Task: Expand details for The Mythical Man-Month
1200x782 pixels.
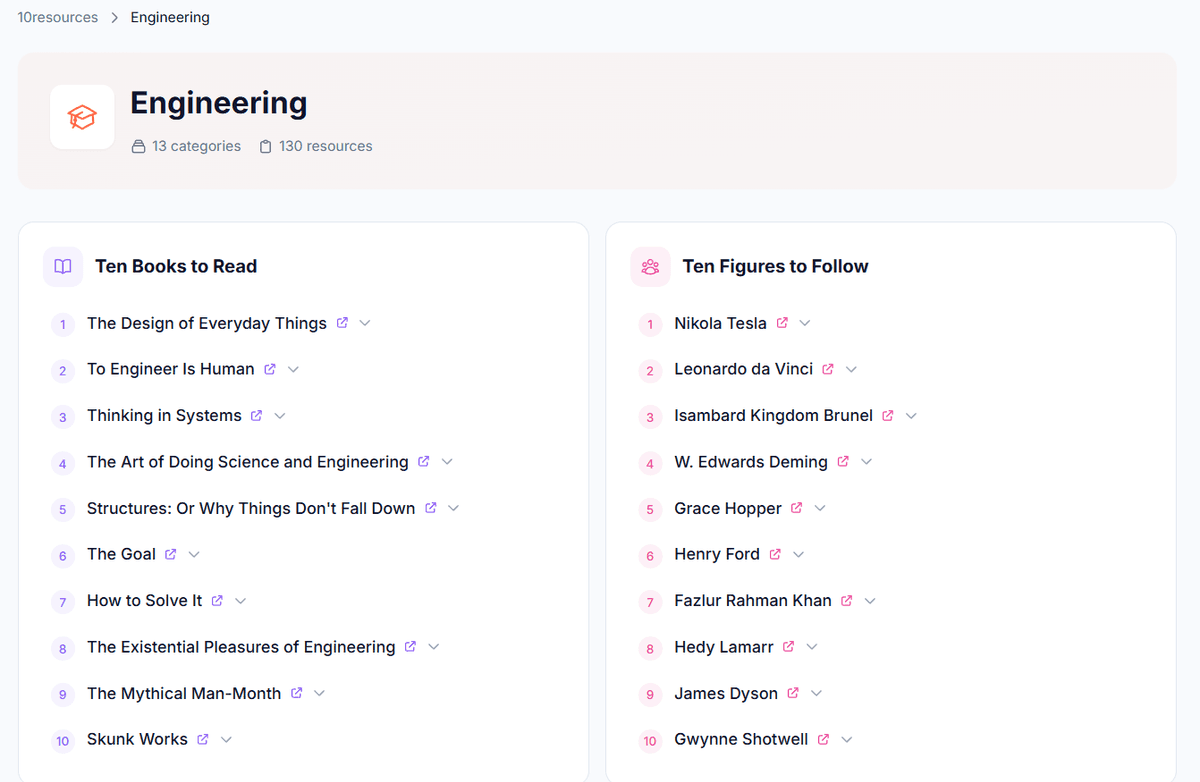Action: (x=319, y=692)
